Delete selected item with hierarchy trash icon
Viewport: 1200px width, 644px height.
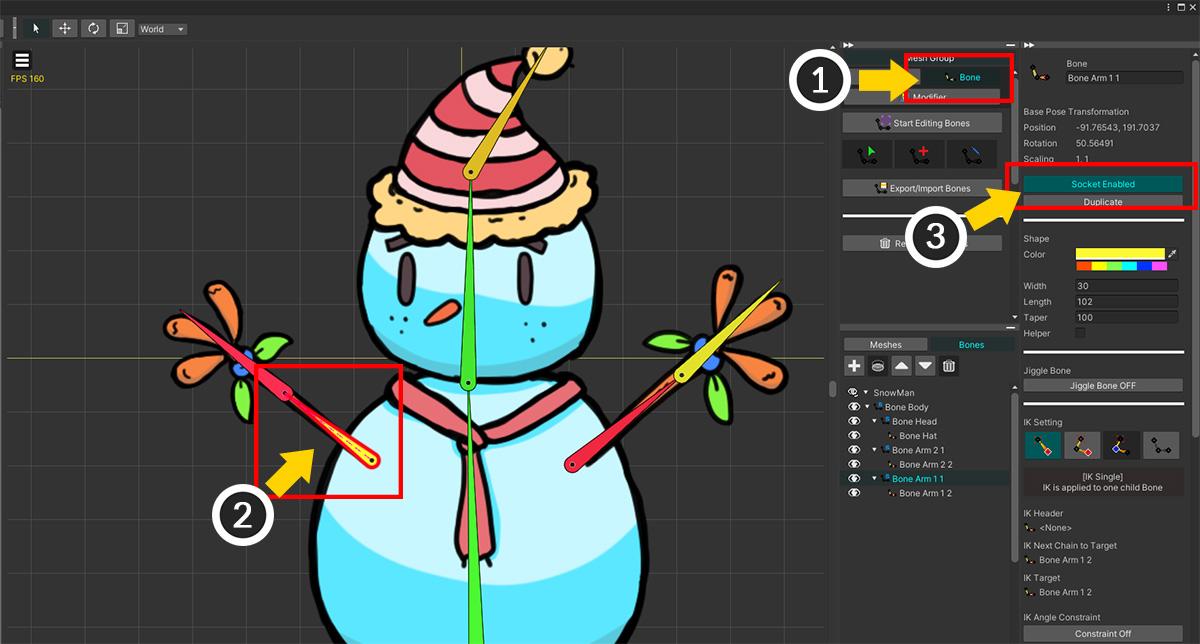(950, 366)
